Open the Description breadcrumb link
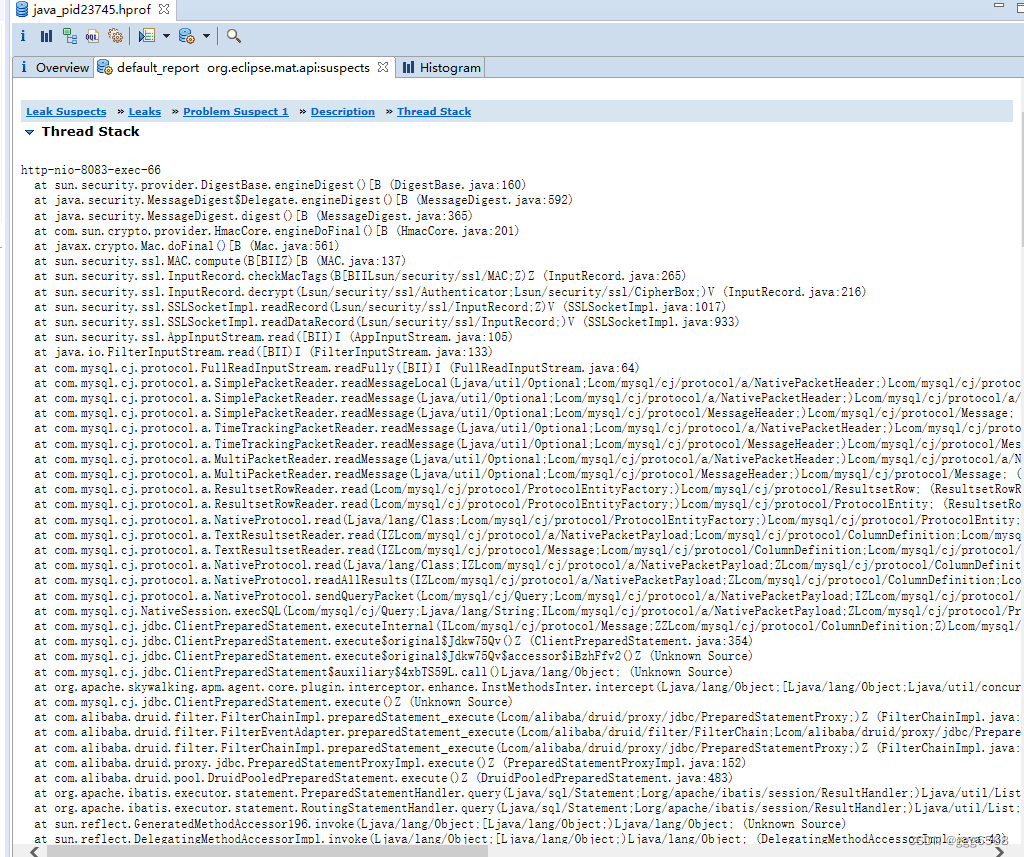The width and height of the screenshot is (1024, 857). (x=343, y=111)
